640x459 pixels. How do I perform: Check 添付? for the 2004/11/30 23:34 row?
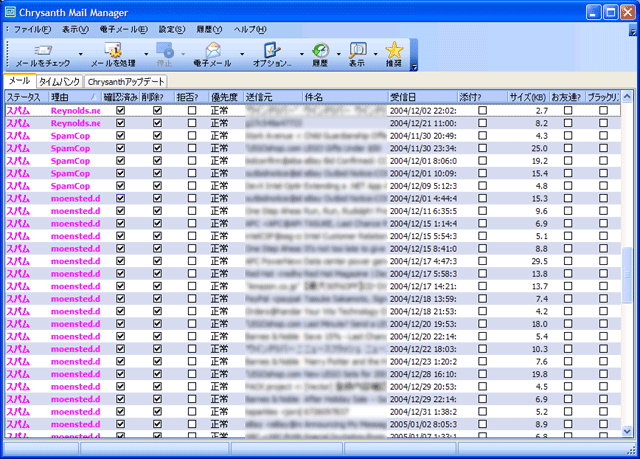pyautogui.click(x=482, y=148)
